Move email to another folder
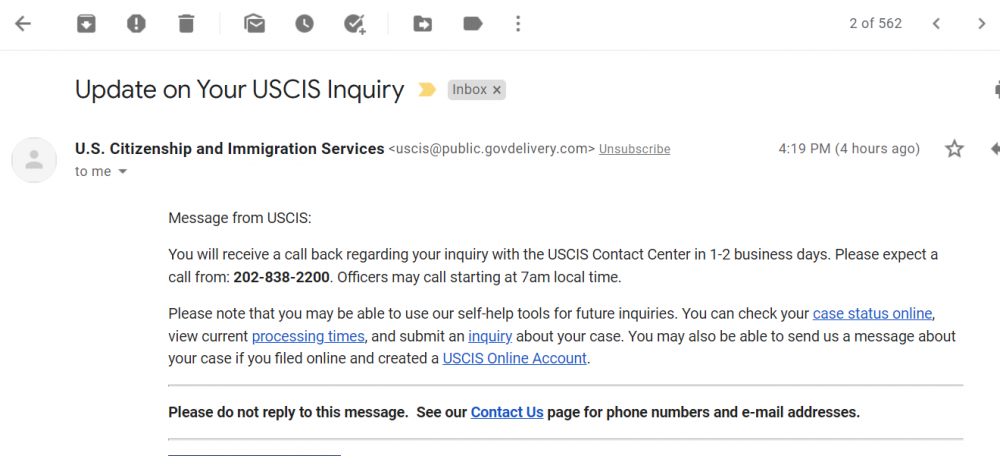Screen dimensions: 1000x456 (x=422, y=24)
